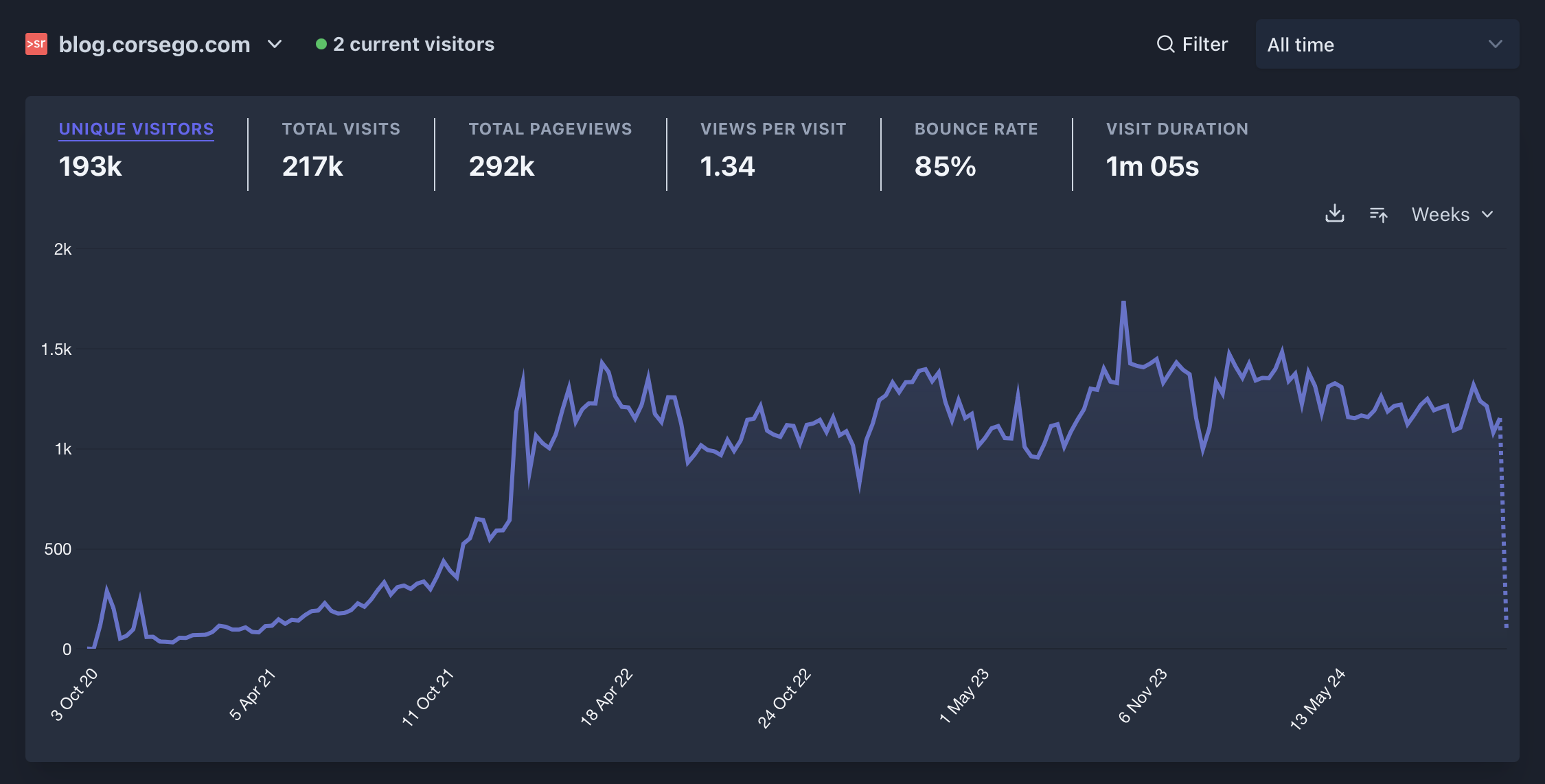Click the 500 y-axis label
This screenshot has width=1545, height=784.
coord(58,549)
